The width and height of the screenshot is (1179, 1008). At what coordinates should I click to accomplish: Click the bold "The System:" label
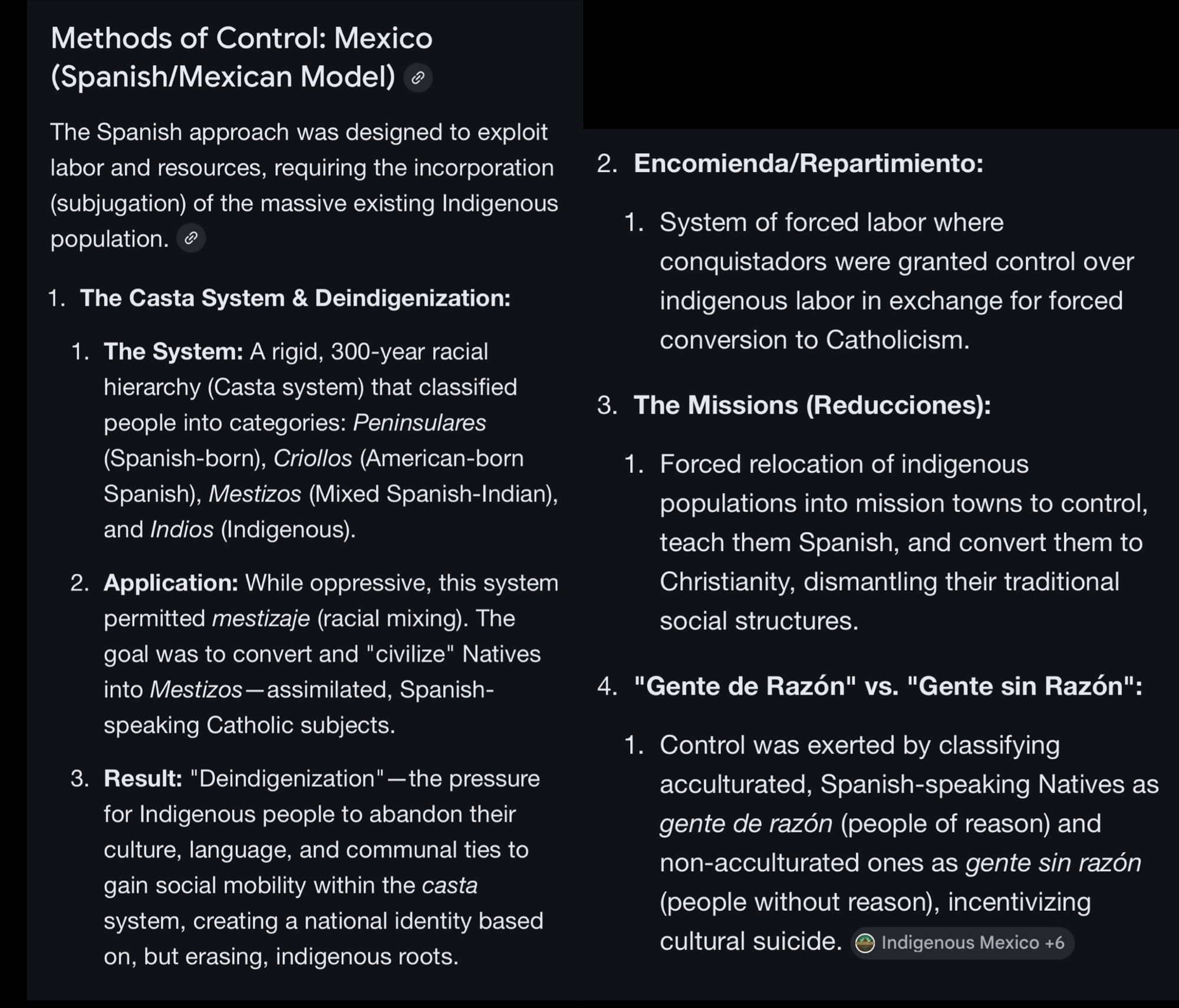coord(173,352)
